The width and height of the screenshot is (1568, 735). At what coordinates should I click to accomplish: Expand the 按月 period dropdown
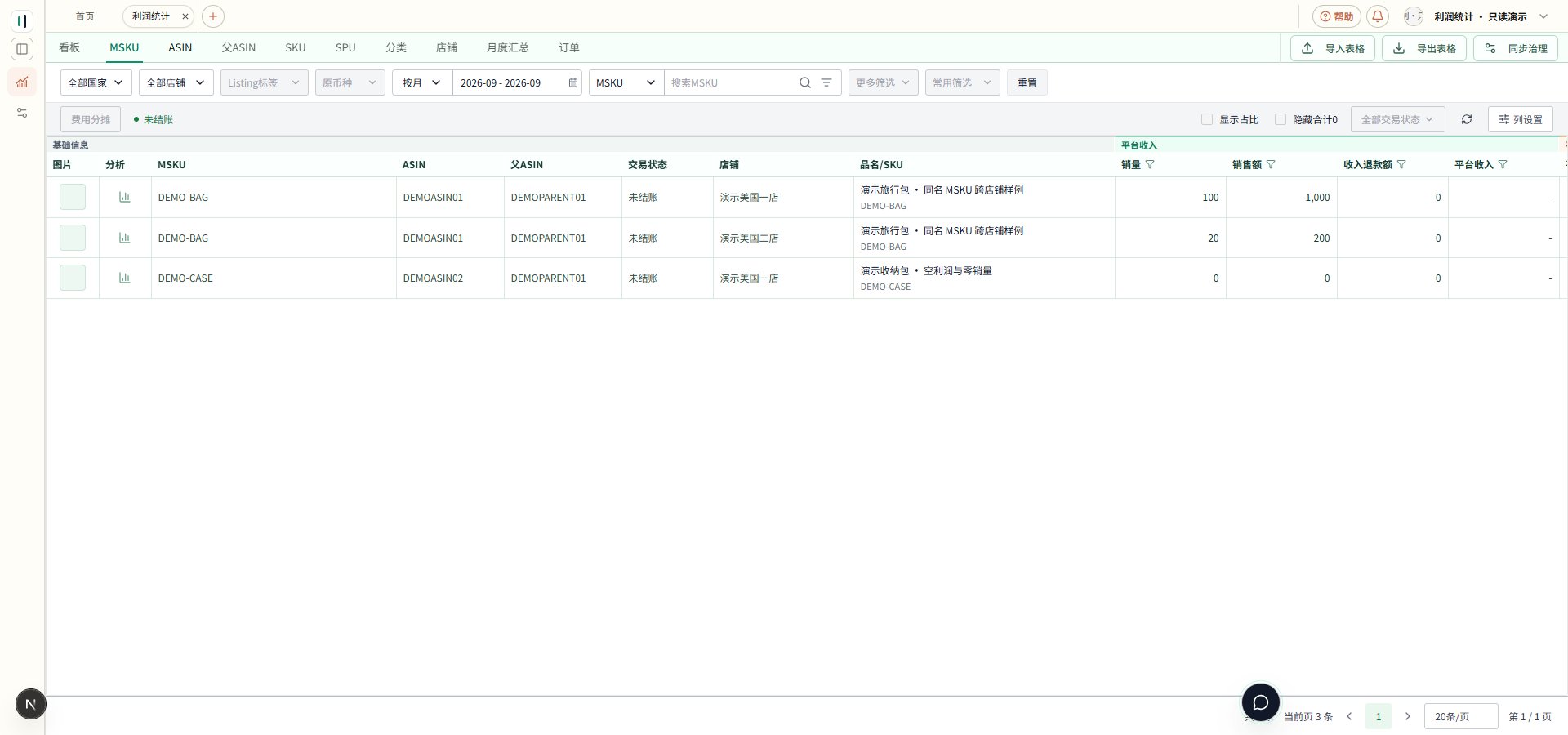tap(422, 82)
